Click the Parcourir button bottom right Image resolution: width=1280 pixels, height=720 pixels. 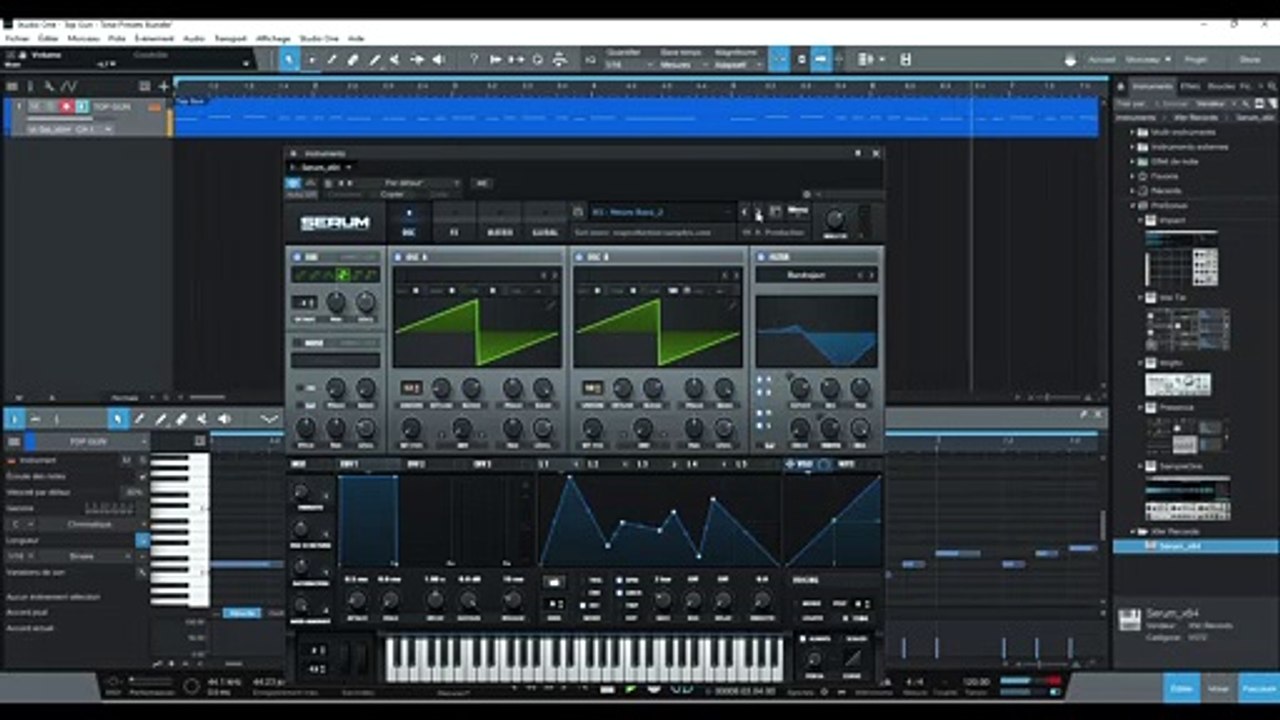[1258, 689]
